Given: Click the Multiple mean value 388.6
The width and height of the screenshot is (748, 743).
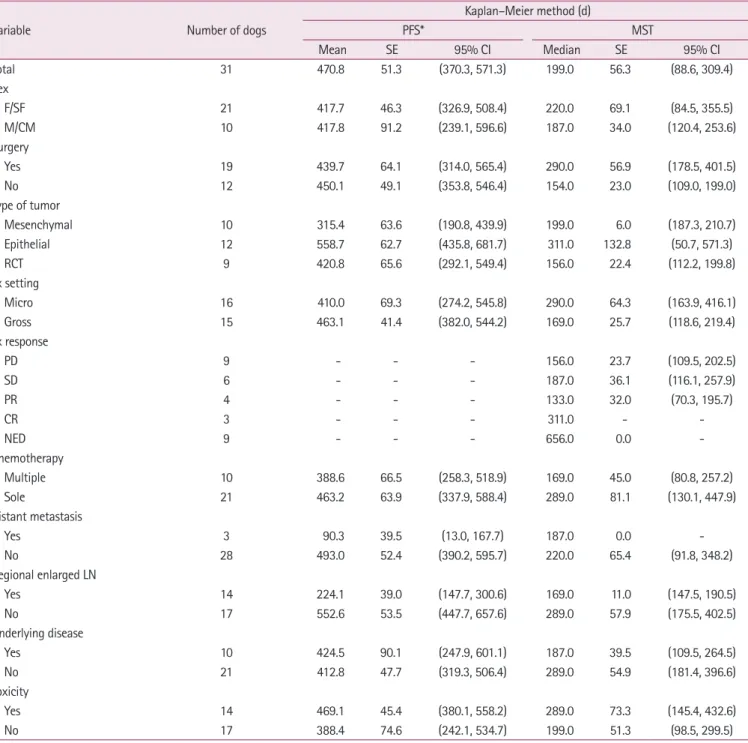Looking at the screenshot, I should tap(331, 478).
